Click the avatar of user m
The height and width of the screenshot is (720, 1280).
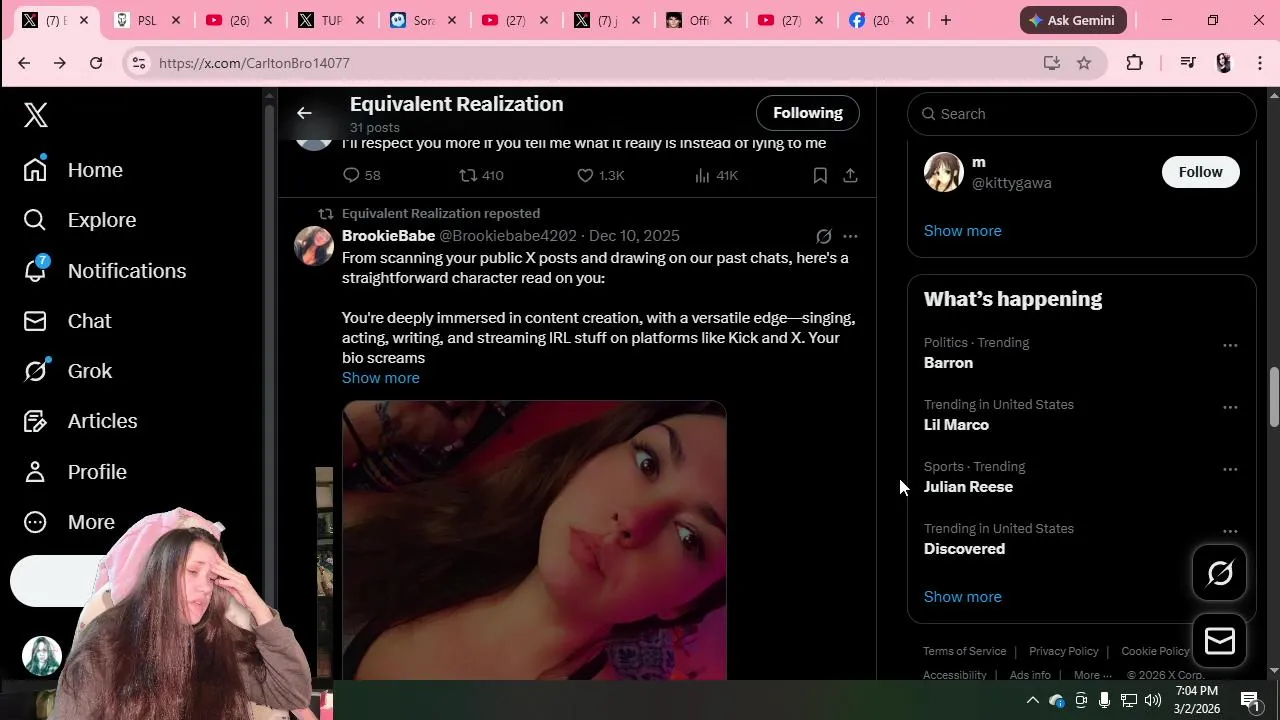coord(943,172)
